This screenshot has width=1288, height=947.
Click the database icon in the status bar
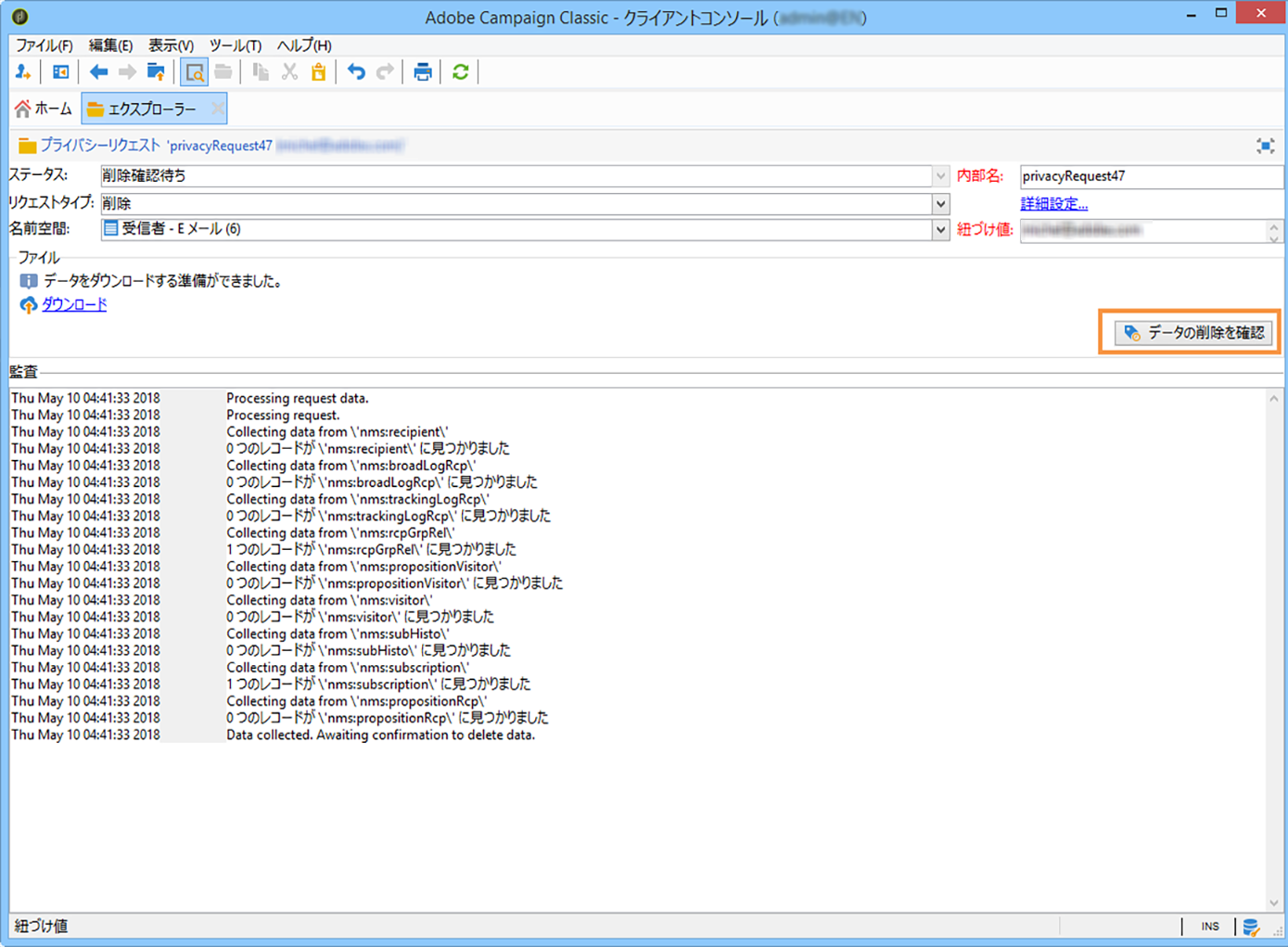coord(1251,927)
